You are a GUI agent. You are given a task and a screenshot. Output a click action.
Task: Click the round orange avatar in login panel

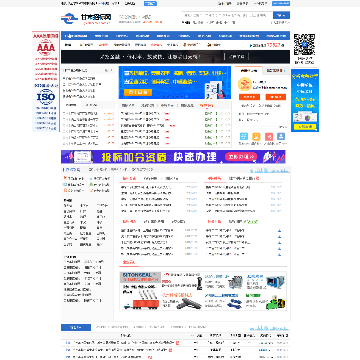point(244,84)
